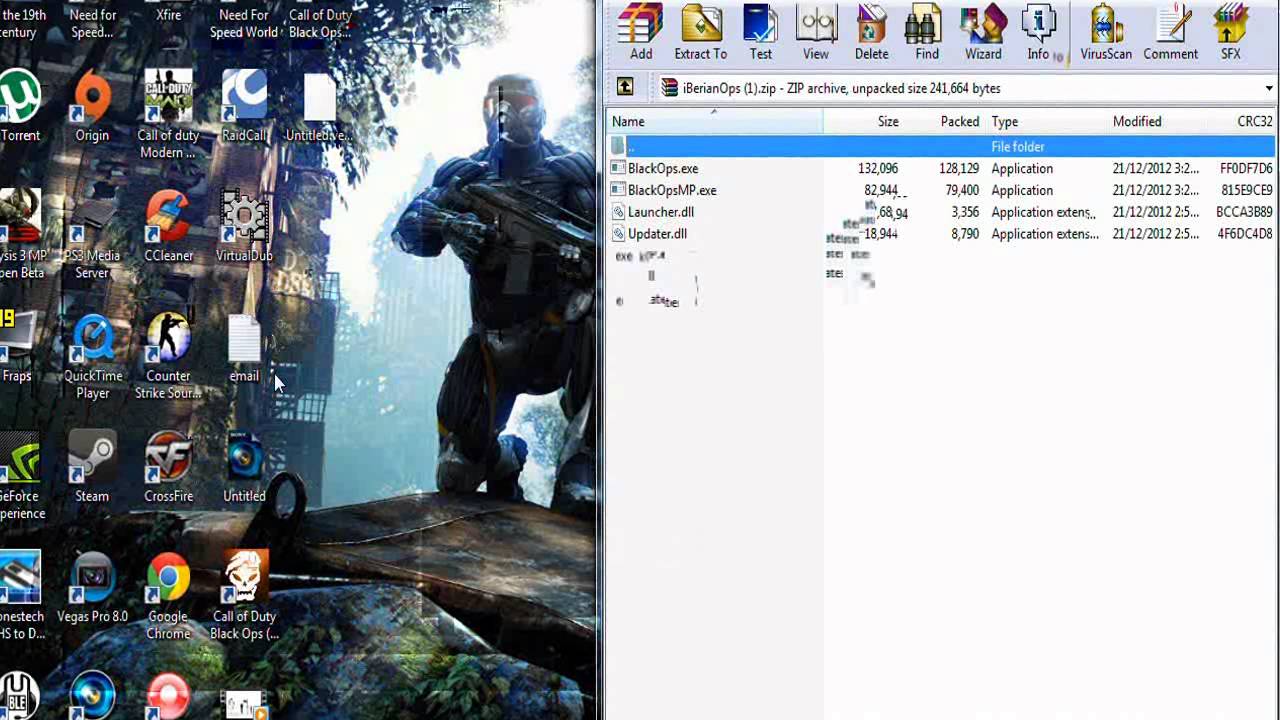Select the BlackOpsMP.exe file row
The width and height of the screenshot is (1280, 720).
[x=942, y=190]
